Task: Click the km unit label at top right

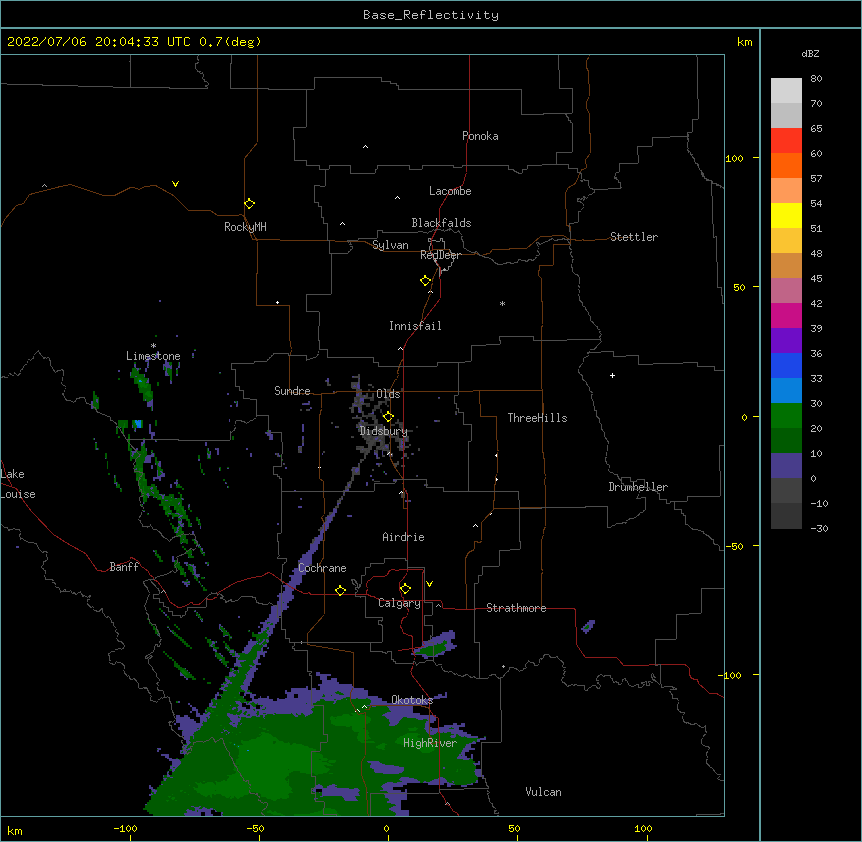Action: tap(744, 42)
